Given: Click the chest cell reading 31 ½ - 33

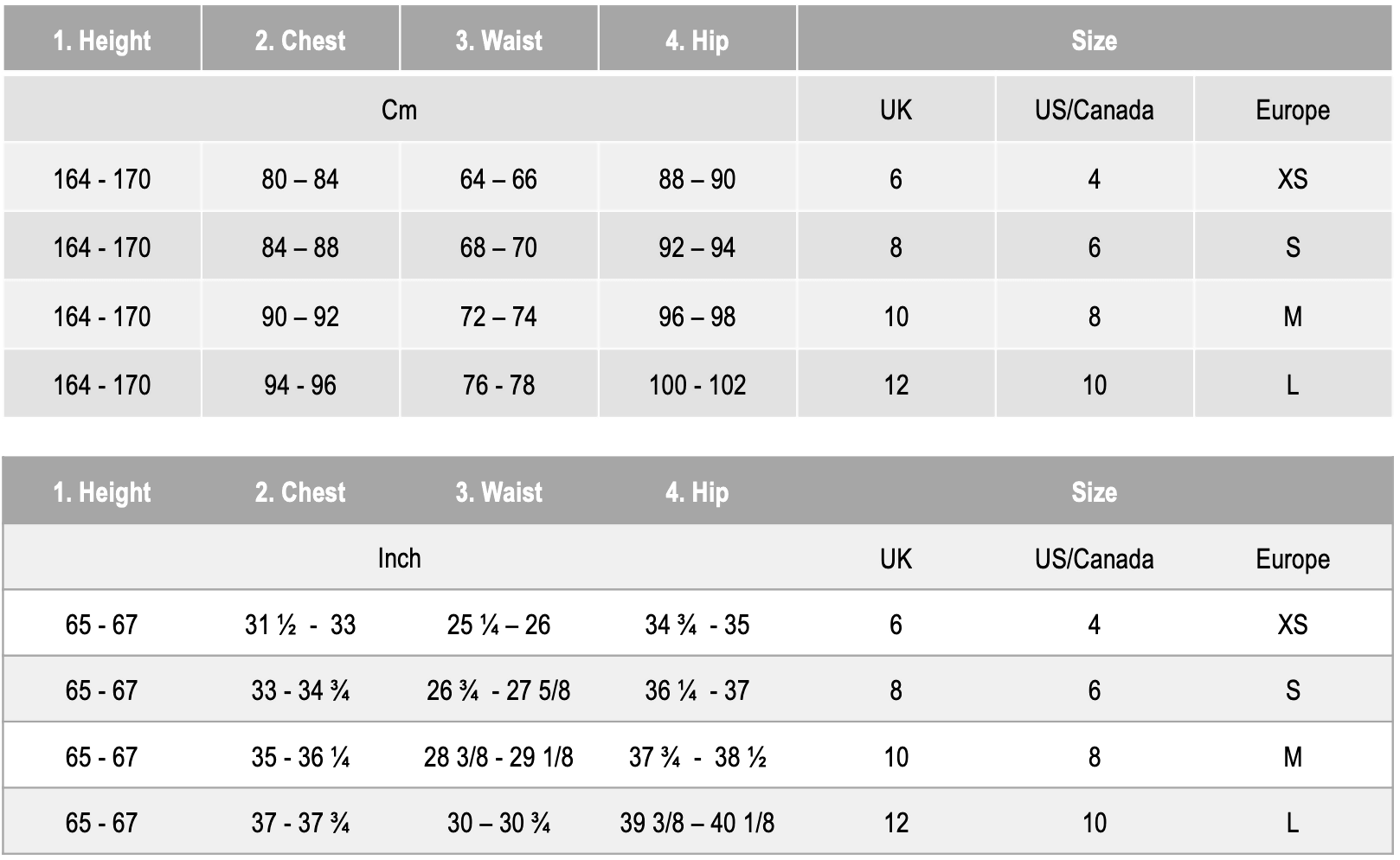Looking at the screenshot, I should tap(300, 625).
